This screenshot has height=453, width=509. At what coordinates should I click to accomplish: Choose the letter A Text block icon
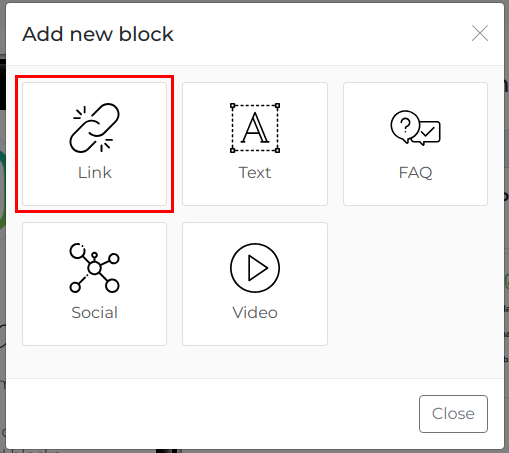tap(255, 128)
